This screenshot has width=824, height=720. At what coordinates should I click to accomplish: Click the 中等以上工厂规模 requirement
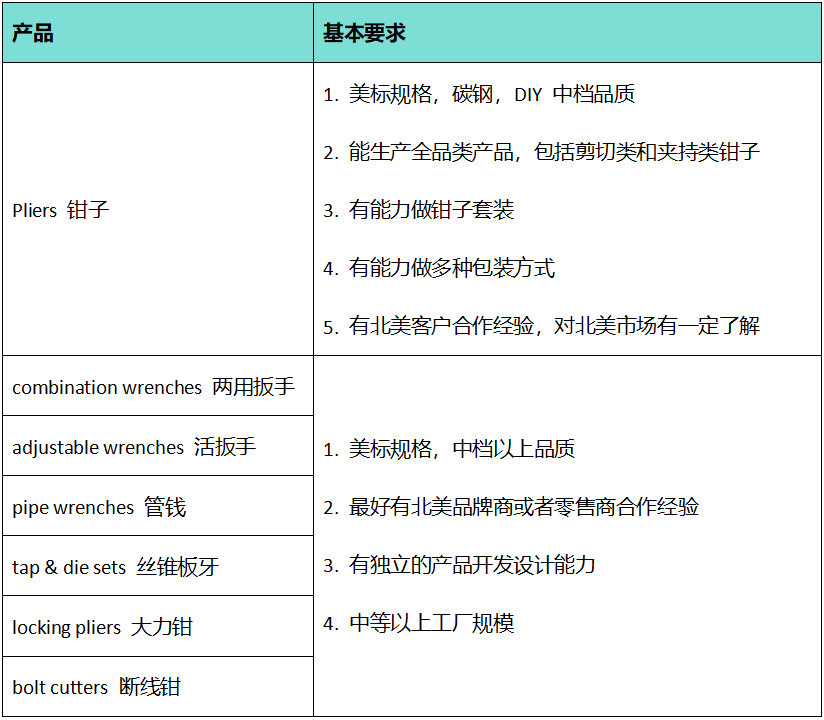[x=418, y=624]
